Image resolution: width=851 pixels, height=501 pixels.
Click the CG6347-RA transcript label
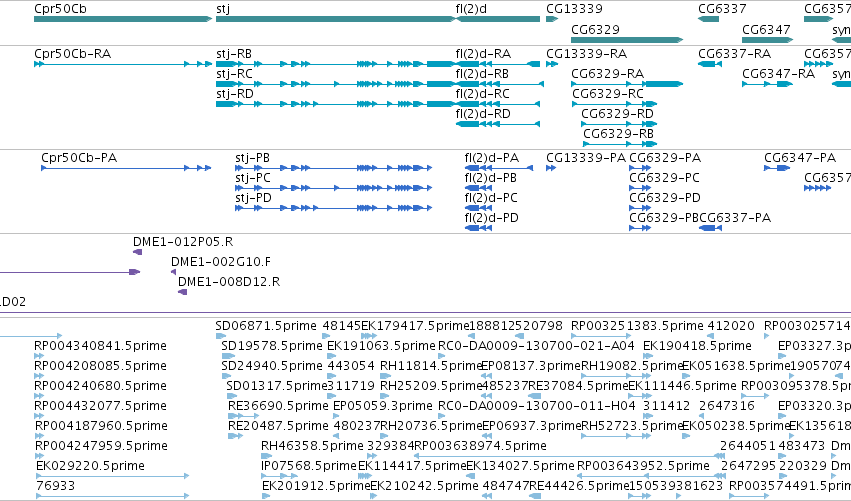click(778, 74)
